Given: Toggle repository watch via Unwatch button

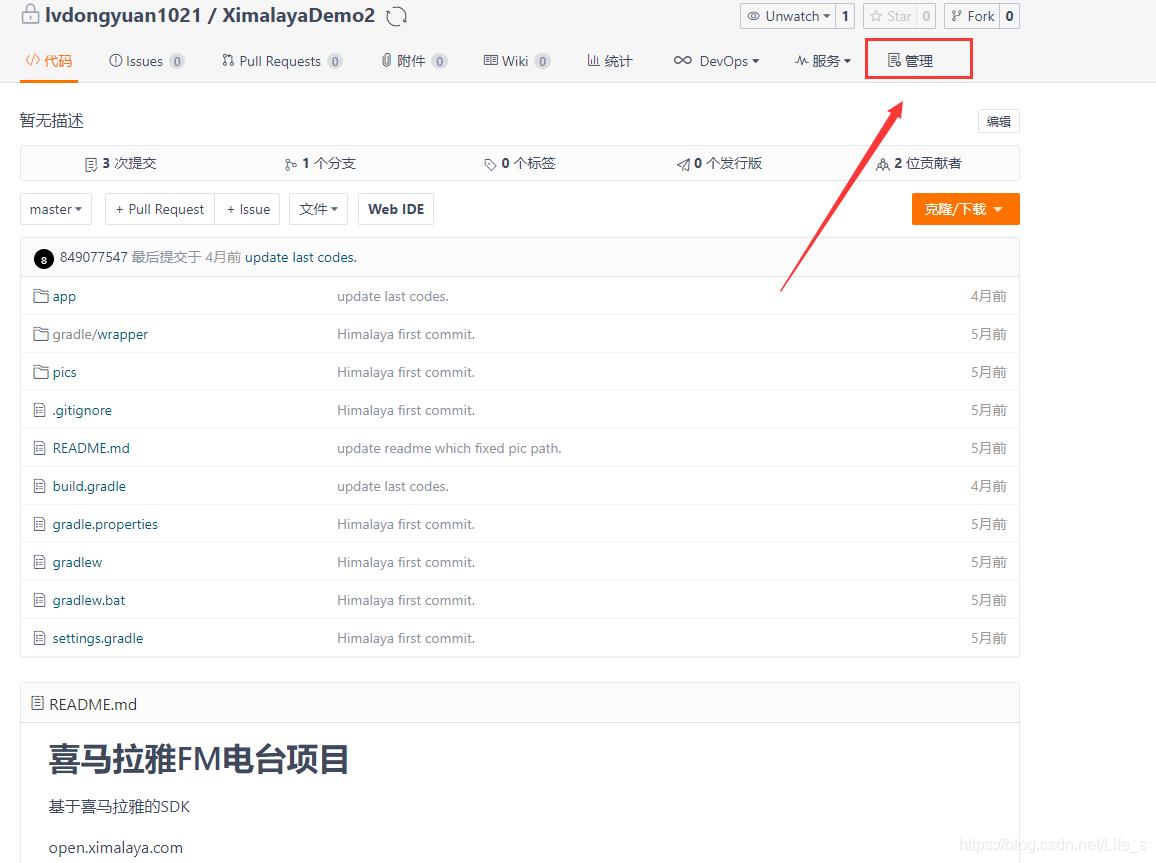Looking at the screenshot, I should pos(790,16).
